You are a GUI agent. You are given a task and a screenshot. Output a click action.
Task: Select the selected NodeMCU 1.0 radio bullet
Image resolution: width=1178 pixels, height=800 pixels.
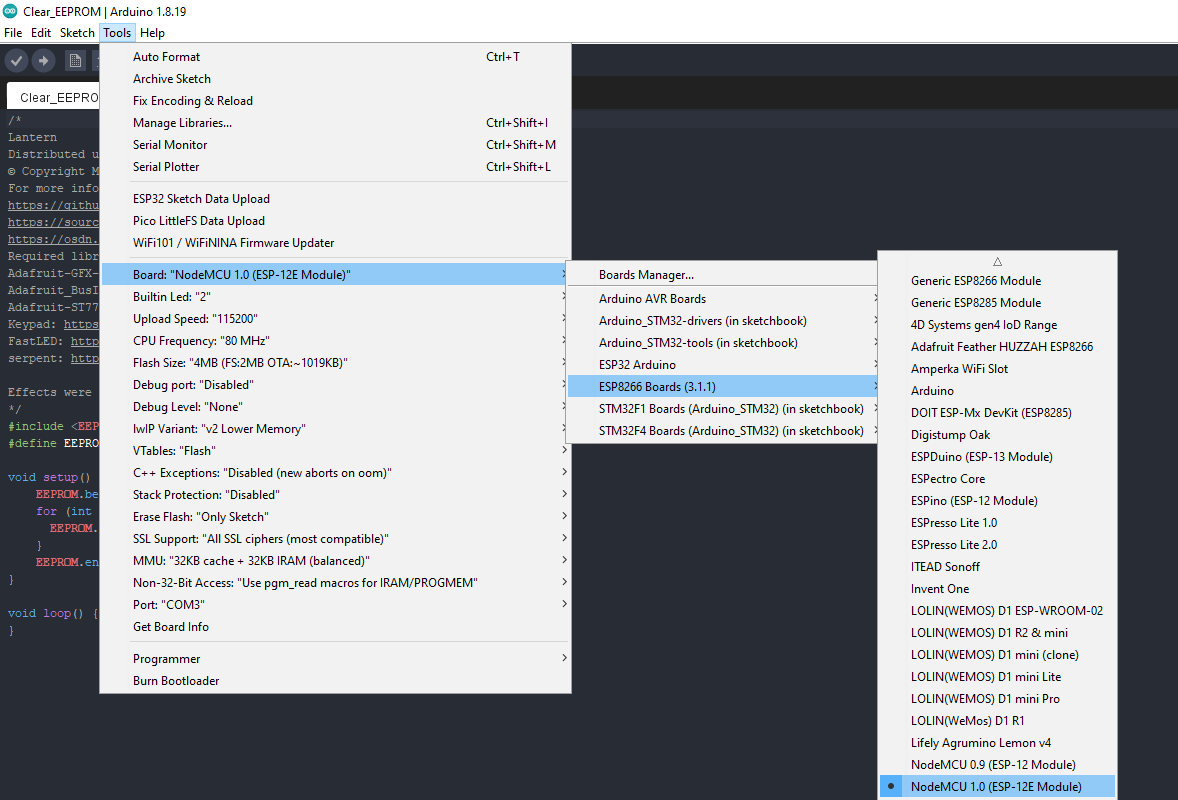pos(891,786)
